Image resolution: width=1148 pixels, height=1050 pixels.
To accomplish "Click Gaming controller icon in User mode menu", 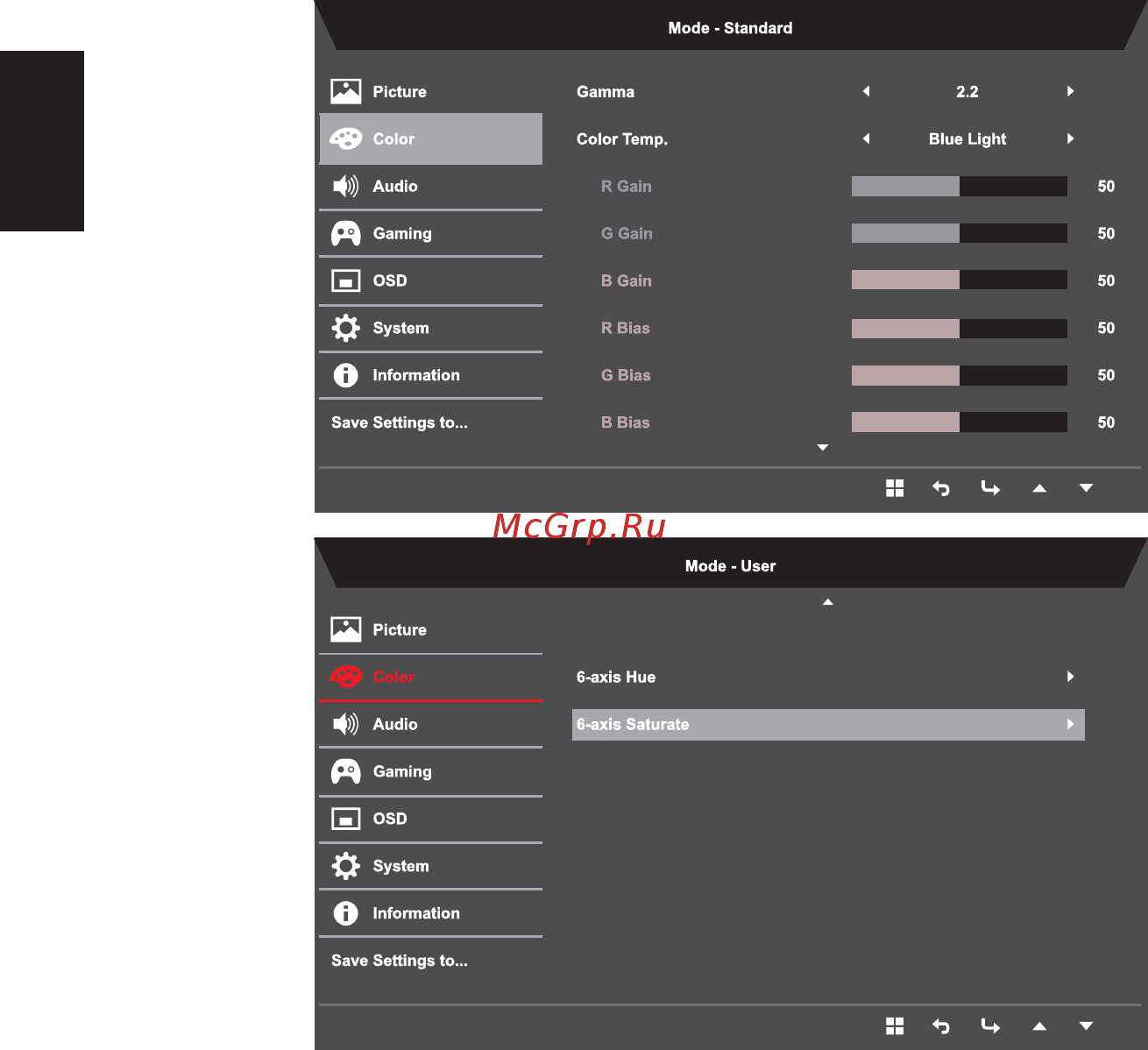I will click(x=345, y=771).
